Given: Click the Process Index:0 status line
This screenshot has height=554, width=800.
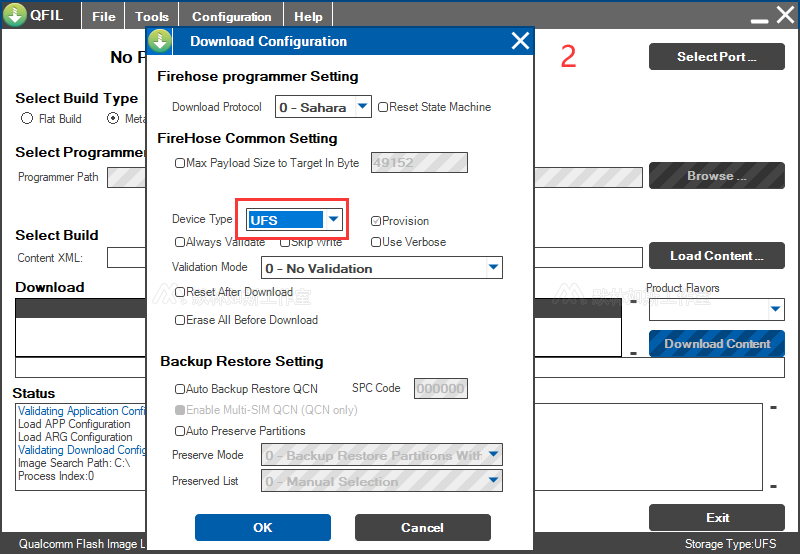Looking at the screenshot, I should pos(56,476).
